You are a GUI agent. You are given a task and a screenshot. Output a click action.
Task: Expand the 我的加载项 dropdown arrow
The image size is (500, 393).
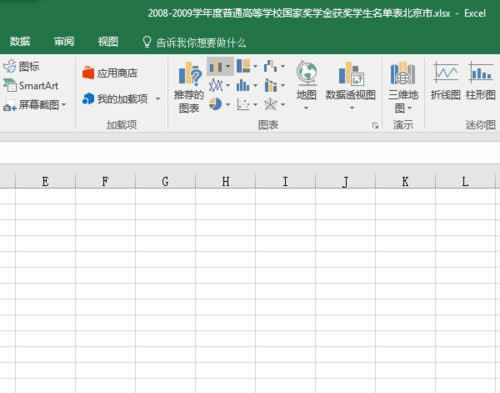point(158,99)
